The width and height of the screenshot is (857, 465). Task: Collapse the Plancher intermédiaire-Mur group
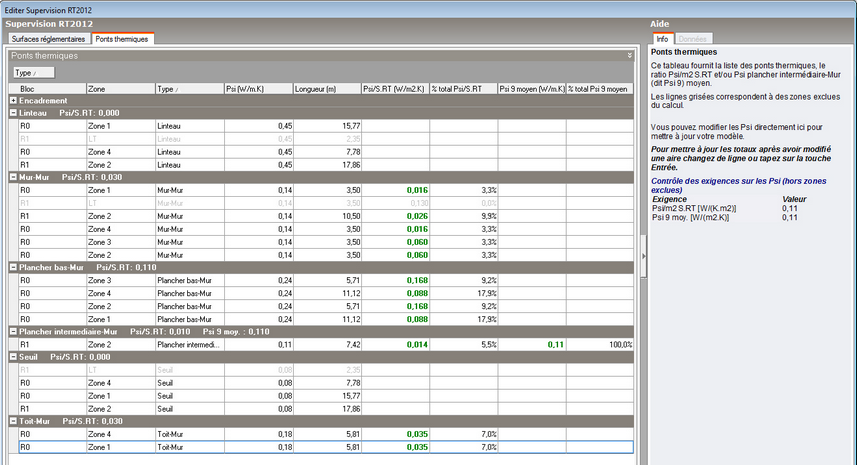click(x=13, y=330)
